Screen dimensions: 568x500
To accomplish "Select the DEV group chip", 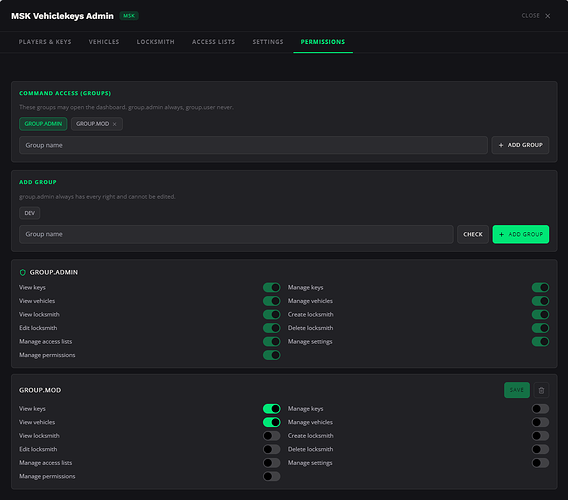I will [29, 213].
